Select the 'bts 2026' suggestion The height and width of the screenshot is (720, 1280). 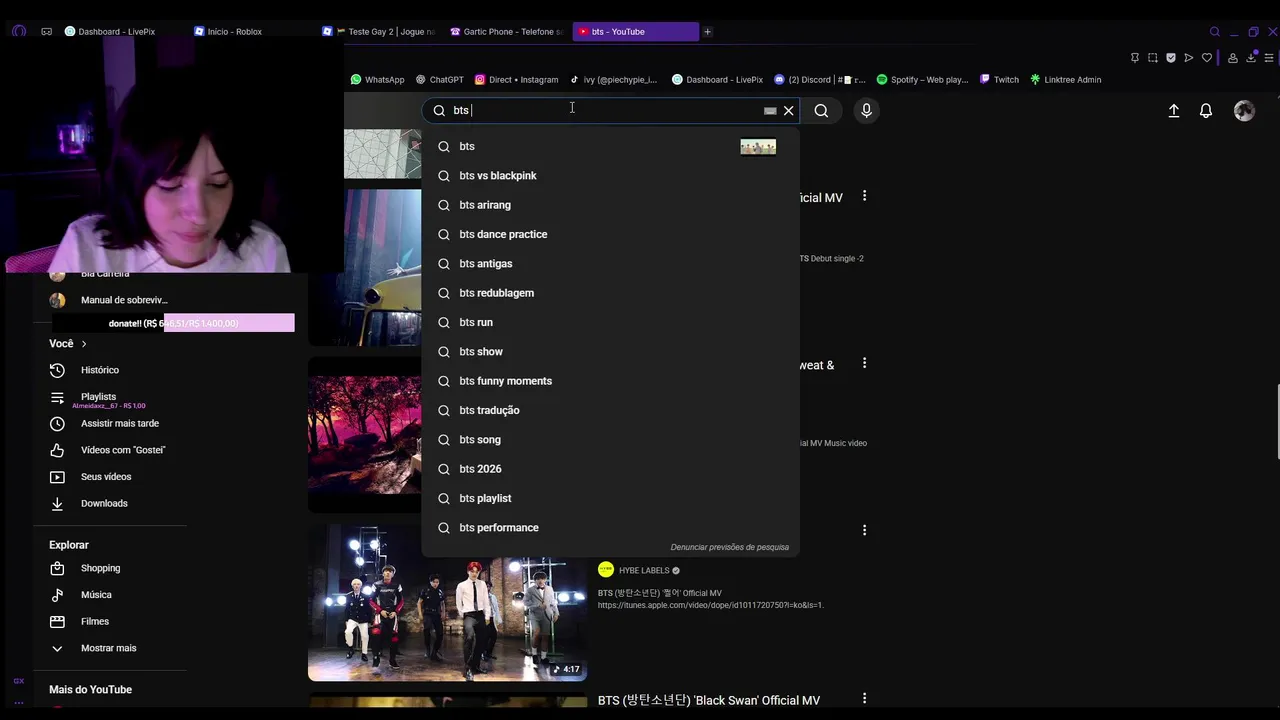610,469
